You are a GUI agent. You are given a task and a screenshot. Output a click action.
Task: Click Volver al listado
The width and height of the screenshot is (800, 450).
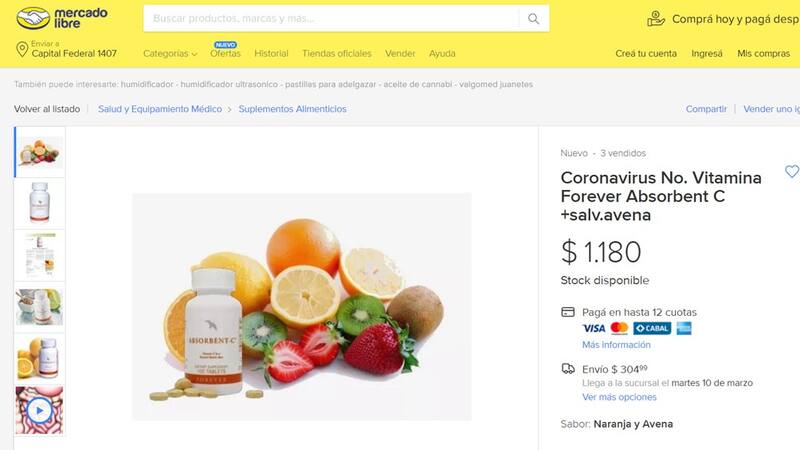47,109
